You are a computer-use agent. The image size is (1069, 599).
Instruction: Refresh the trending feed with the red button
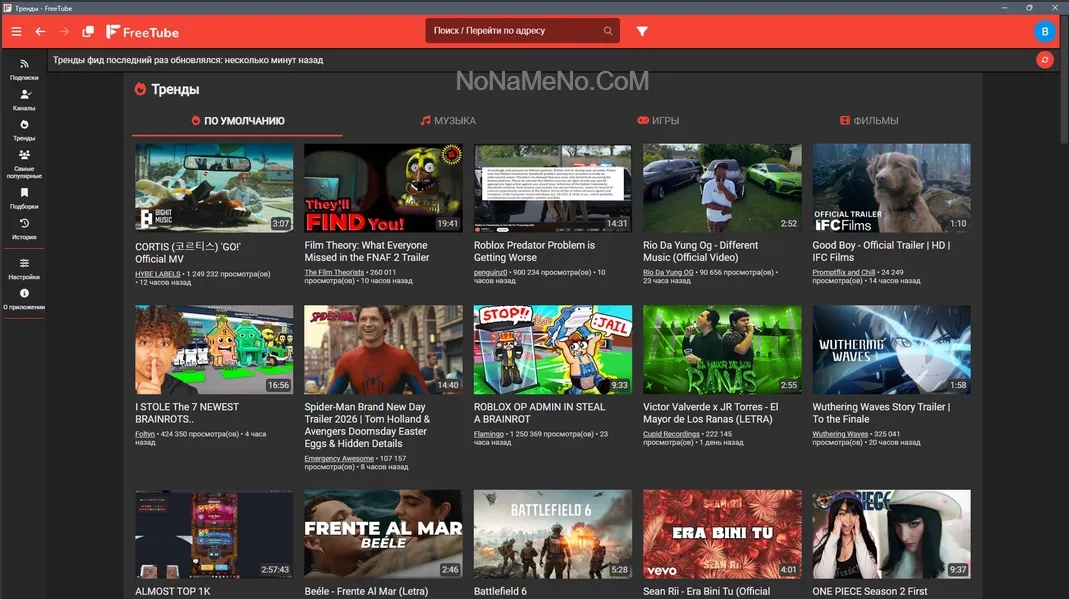click(x=1045, y=60)
